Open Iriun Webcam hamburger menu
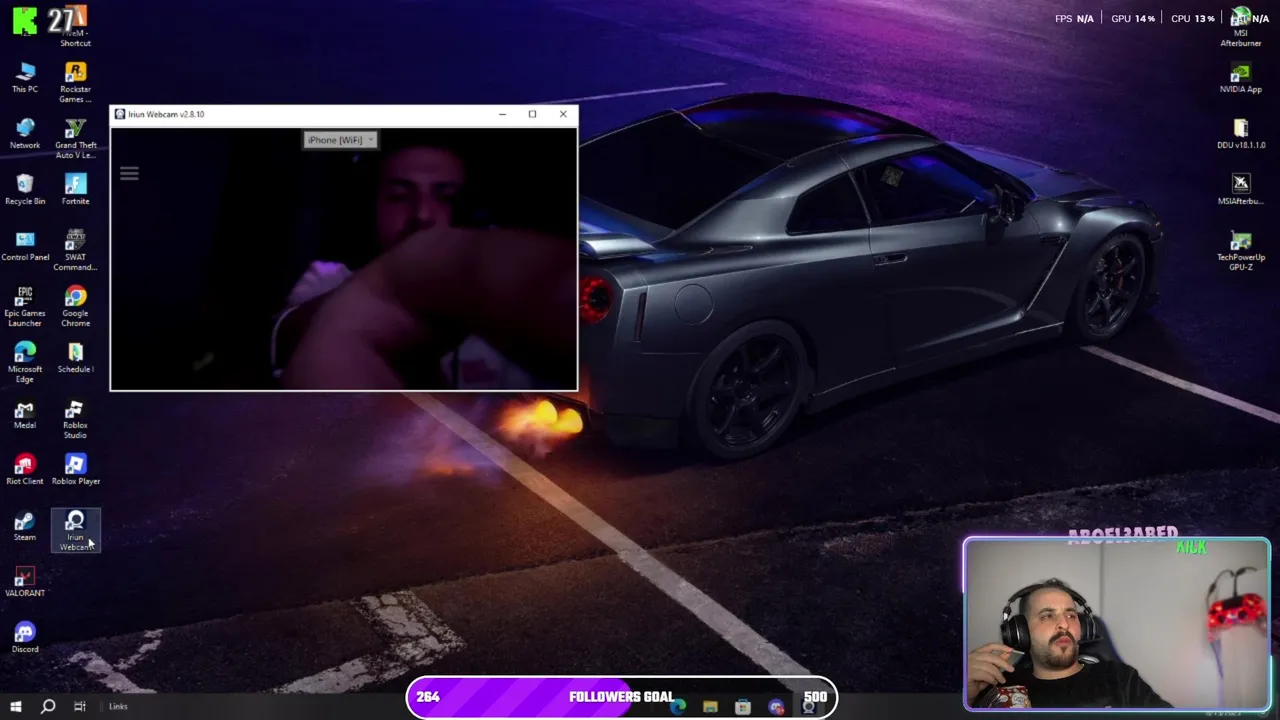Viewport: 1280px width, 720px height. point(129,174)
